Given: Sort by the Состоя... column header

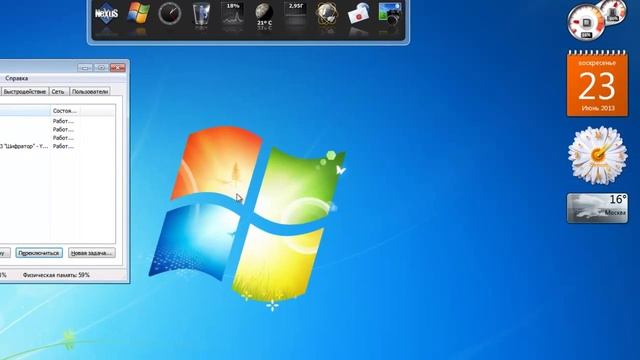Looking at the screenshot, I should (65, 111).
